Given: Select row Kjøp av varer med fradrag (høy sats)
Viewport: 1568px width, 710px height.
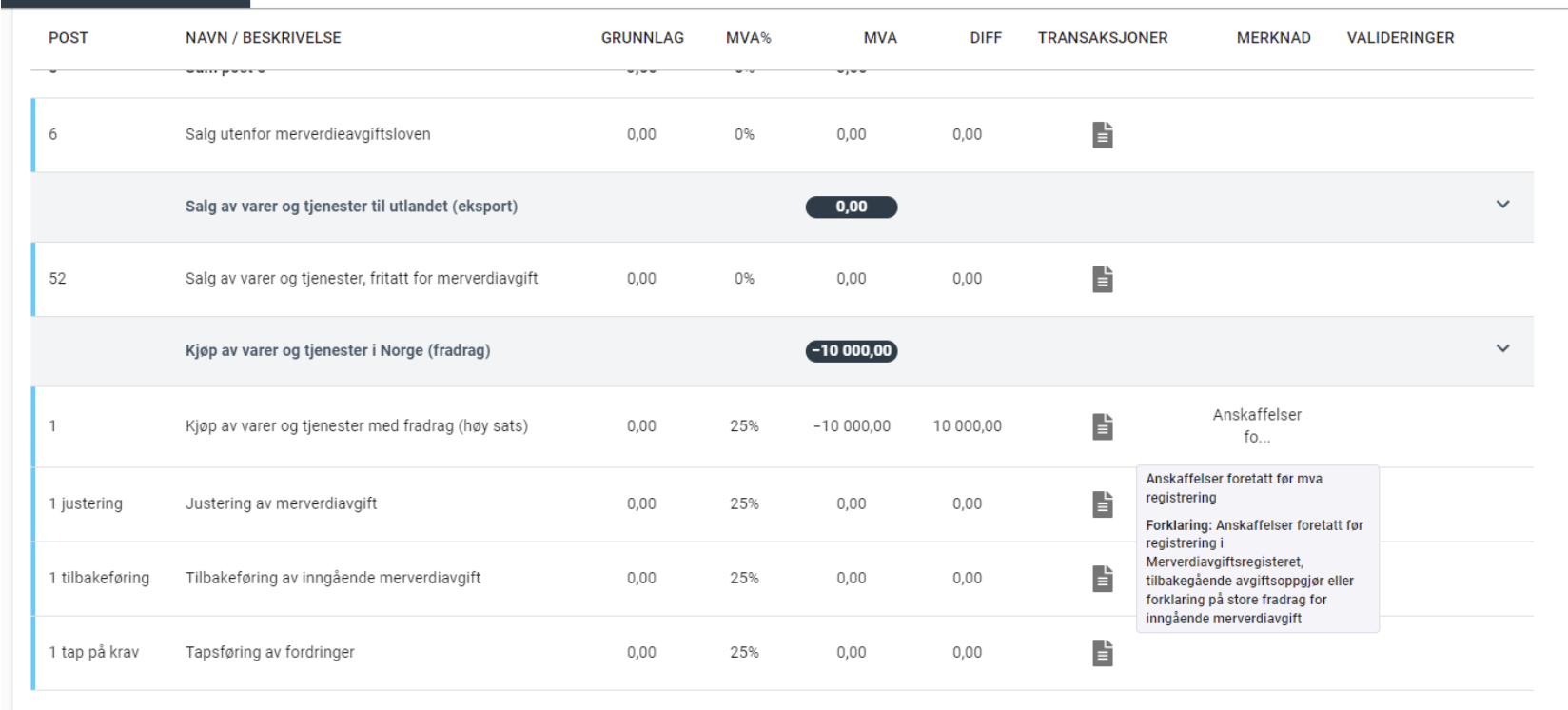Looking at the screenshot, I should (x=356, y=426).
